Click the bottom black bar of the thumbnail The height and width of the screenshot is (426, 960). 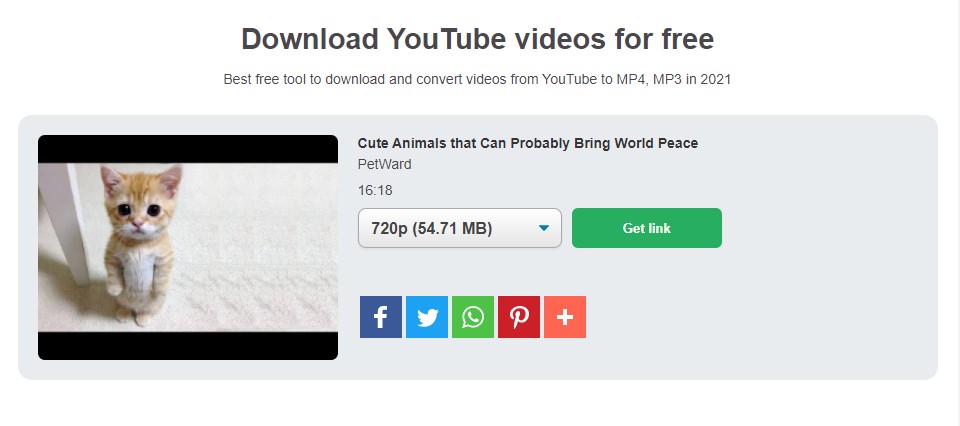click(x=188, y=346)
